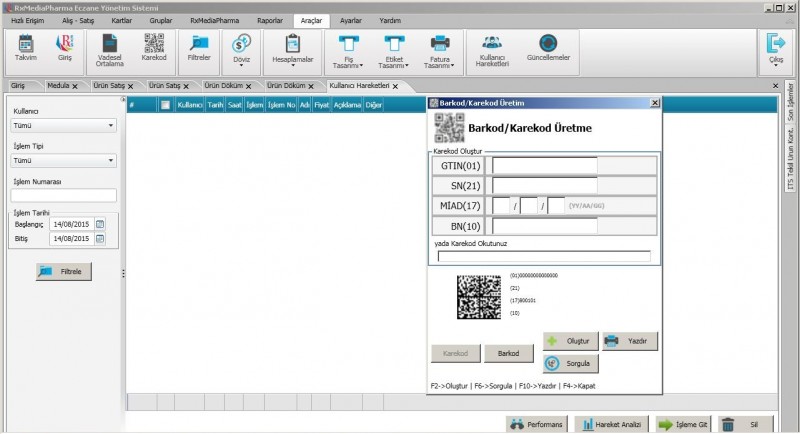
Task: Open the İşlem Tipi dropdown
Action: tap(110, 160)
